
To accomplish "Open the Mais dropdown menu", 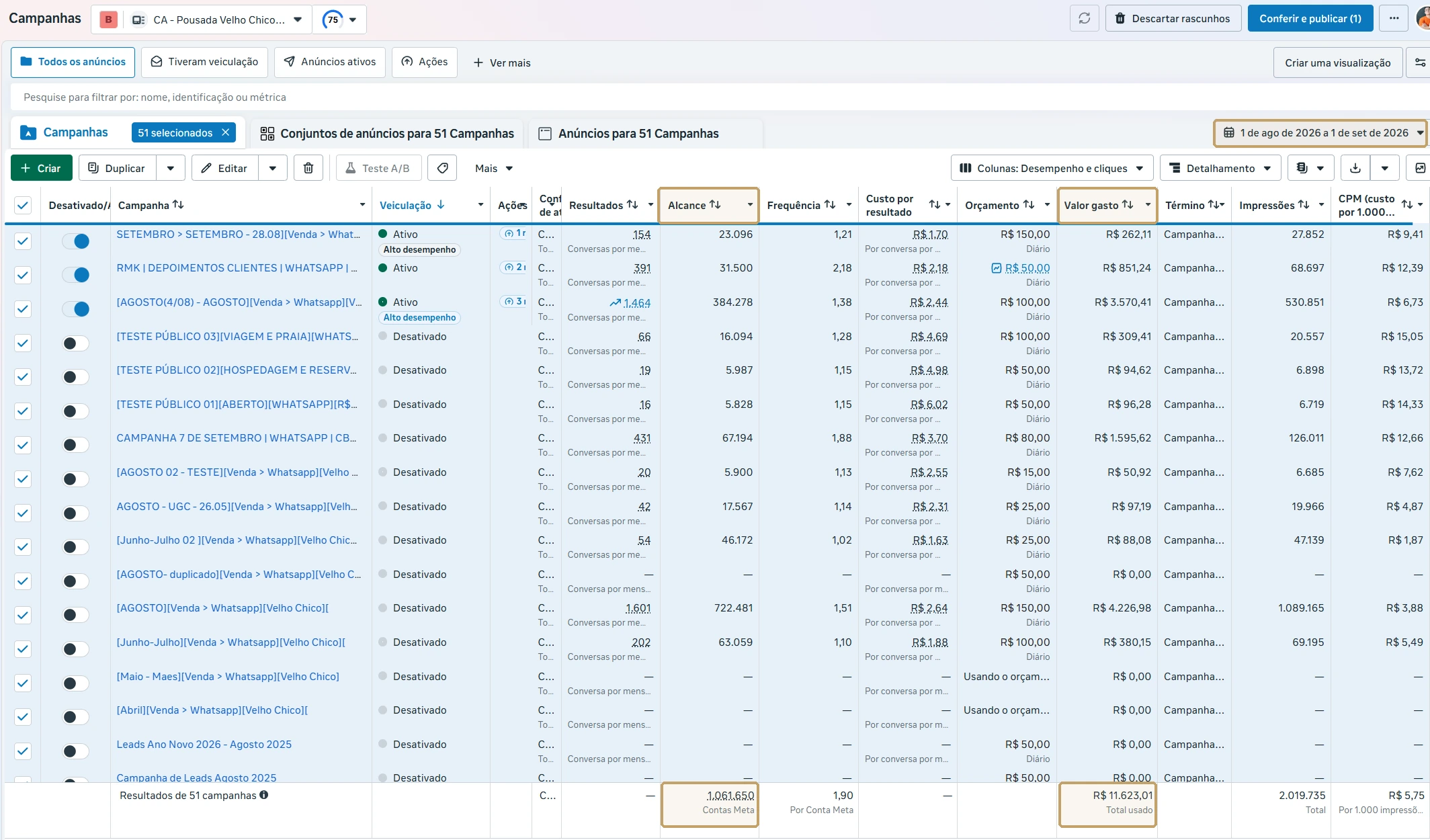I will 494,168.
